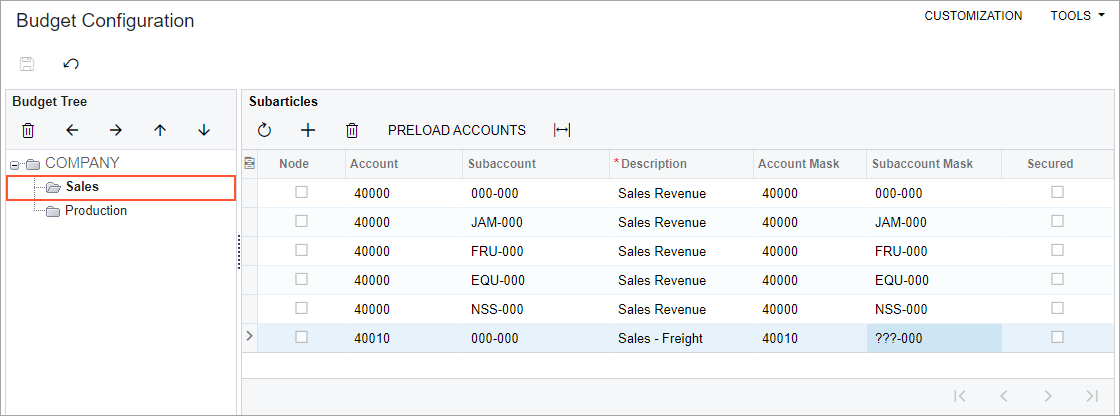Fit columns using the width icon

coord(562,130)
